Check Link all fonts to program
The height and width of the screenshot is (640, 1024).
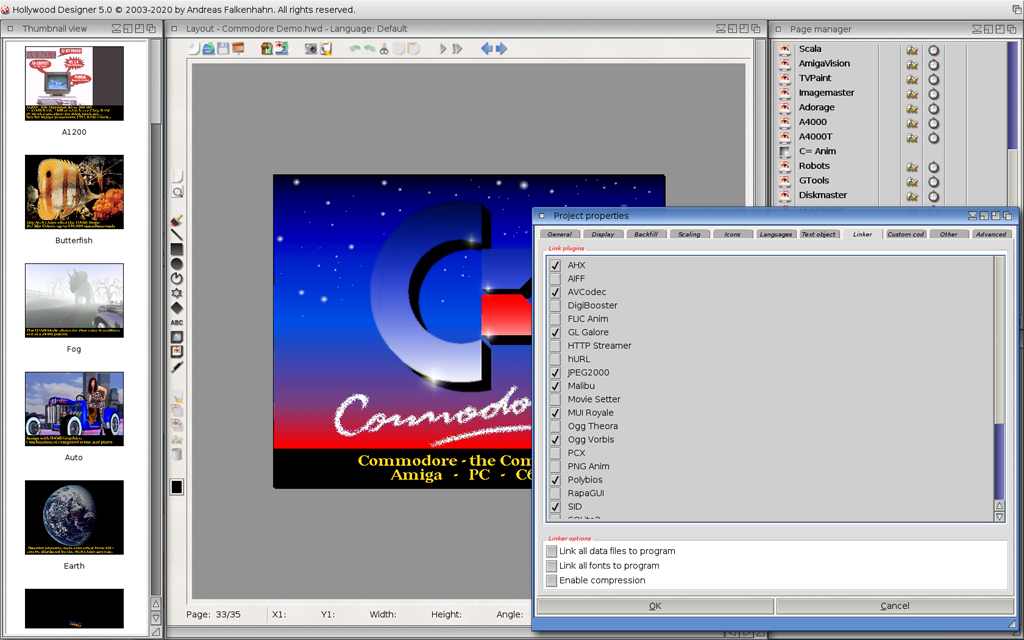click(552, 566)
